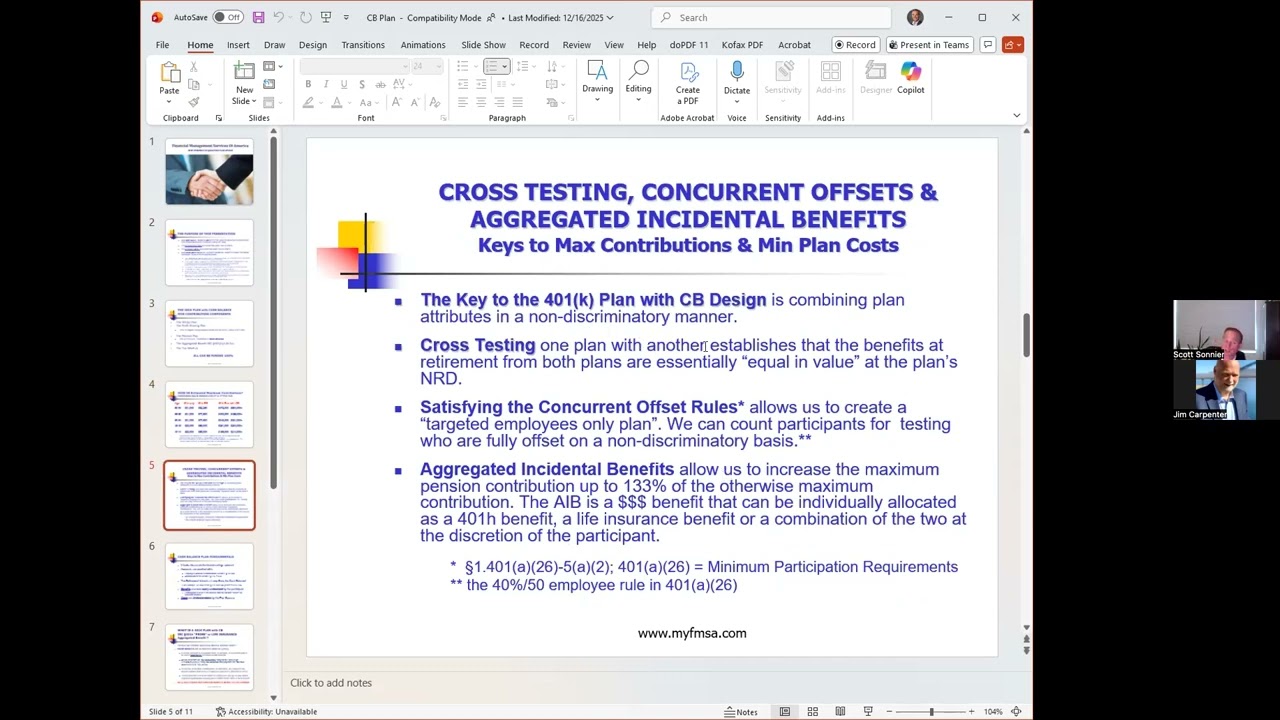This screenshot has width=1280, height=720.
Task: Switch to the Animations tab
Action: [423, 45]
